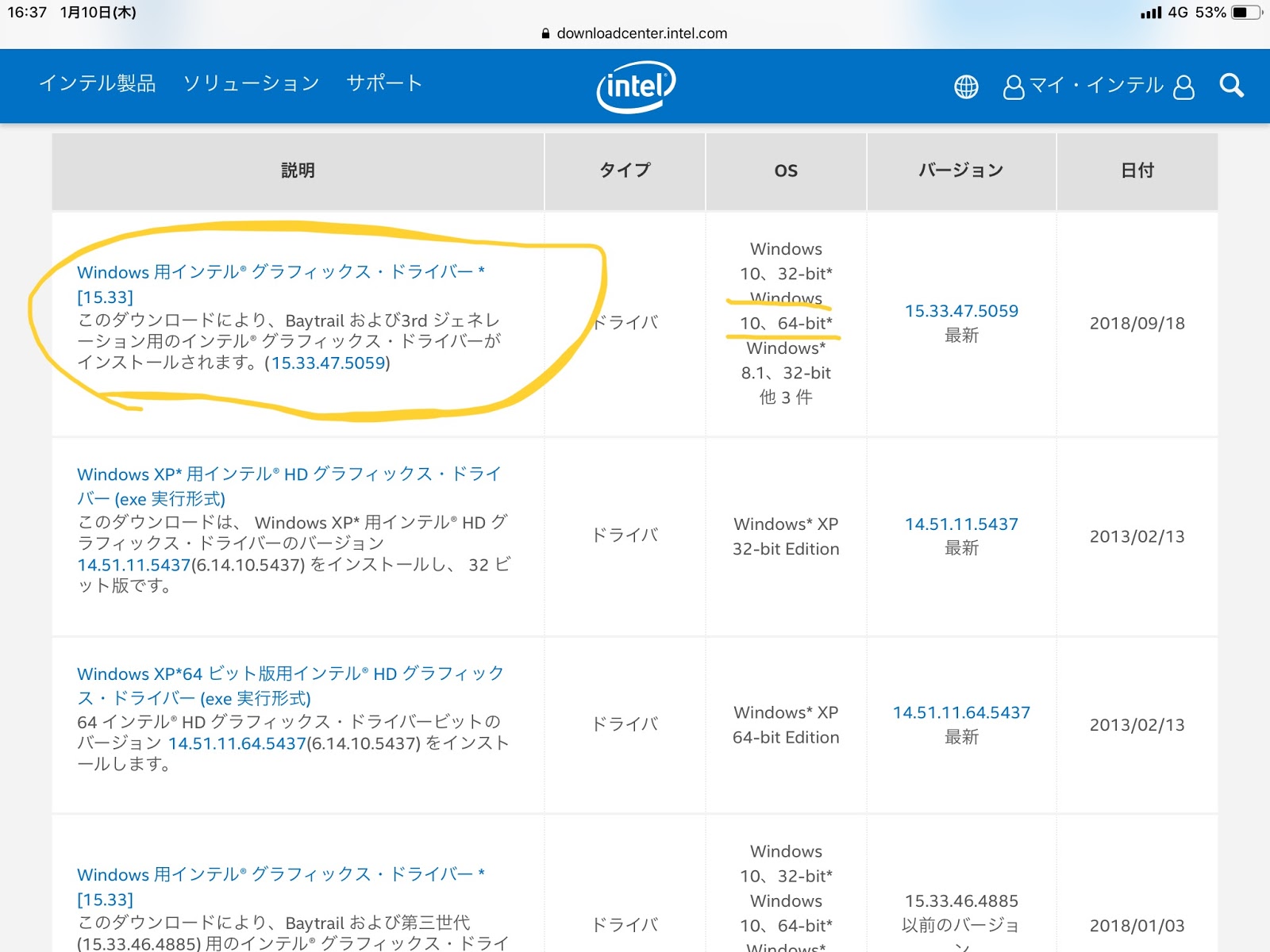
Task: Click the タイプ column header
Action: pyautogui.click(x=625, y=171)
